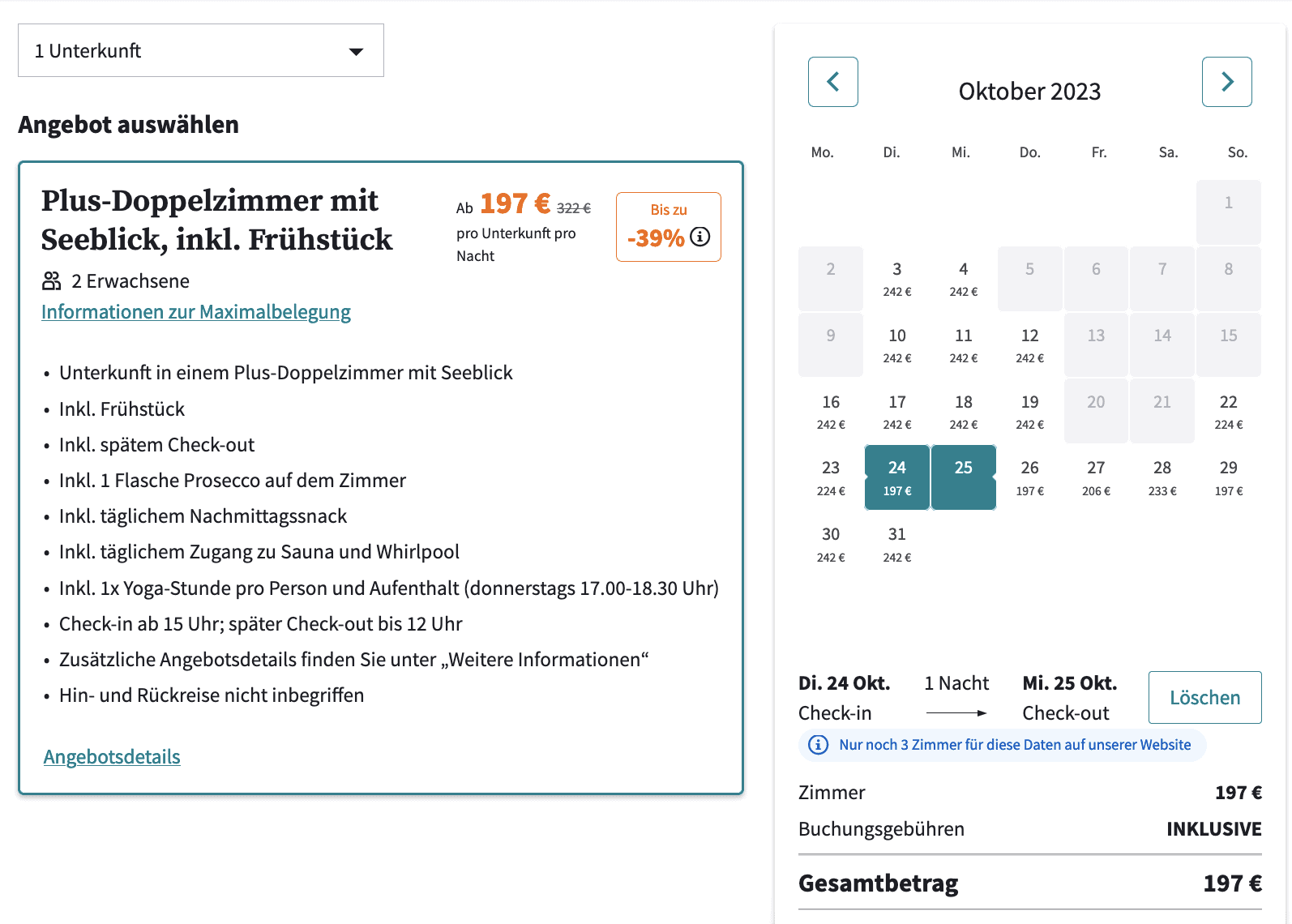Click info icon beside room availability notice
The width and height of the screenshot is (1292, 924).
819,745
